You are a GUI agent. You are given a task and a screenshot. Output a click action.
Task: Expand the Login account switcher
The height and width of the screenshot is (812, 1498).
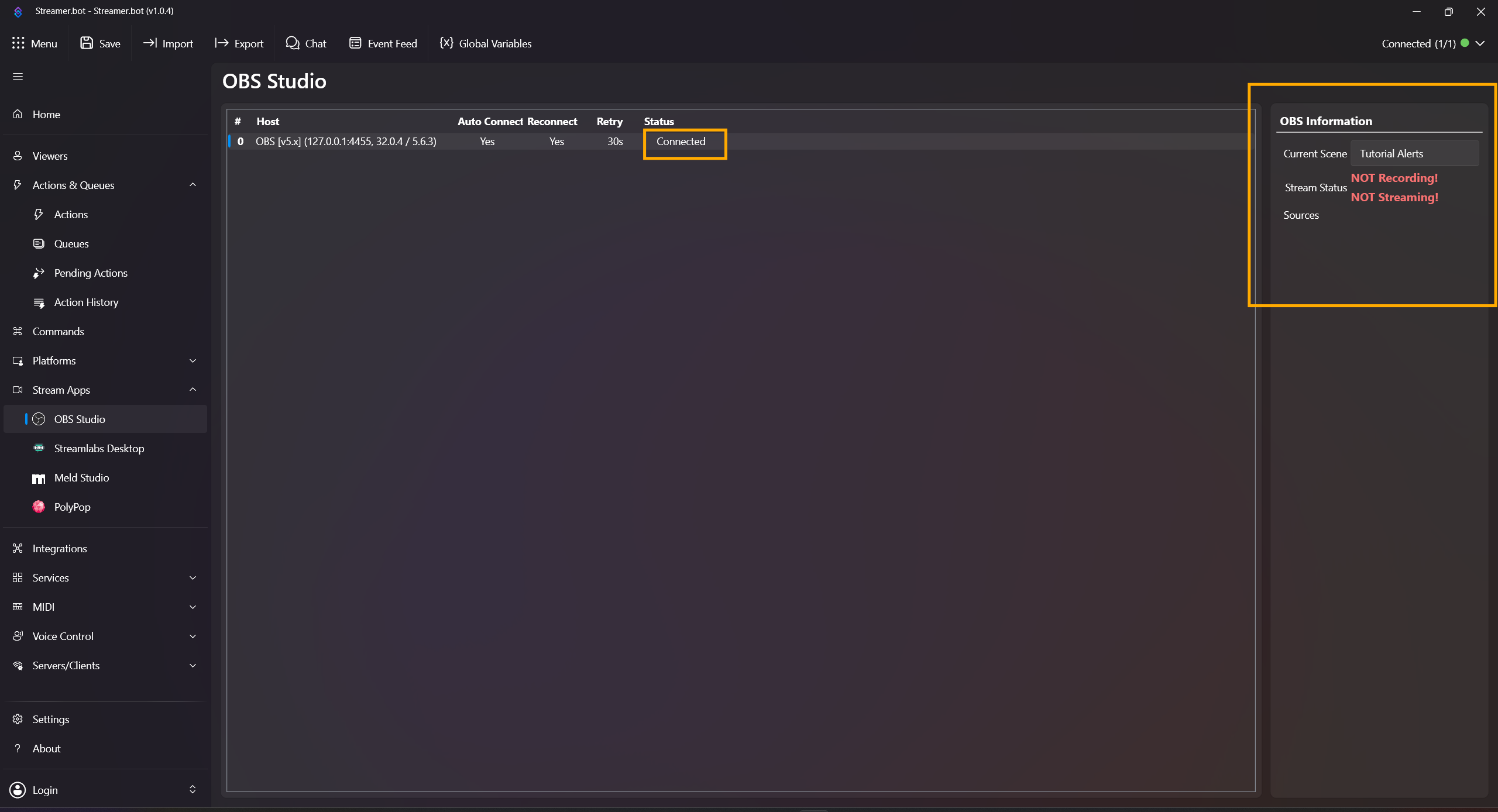coord(193,790)
